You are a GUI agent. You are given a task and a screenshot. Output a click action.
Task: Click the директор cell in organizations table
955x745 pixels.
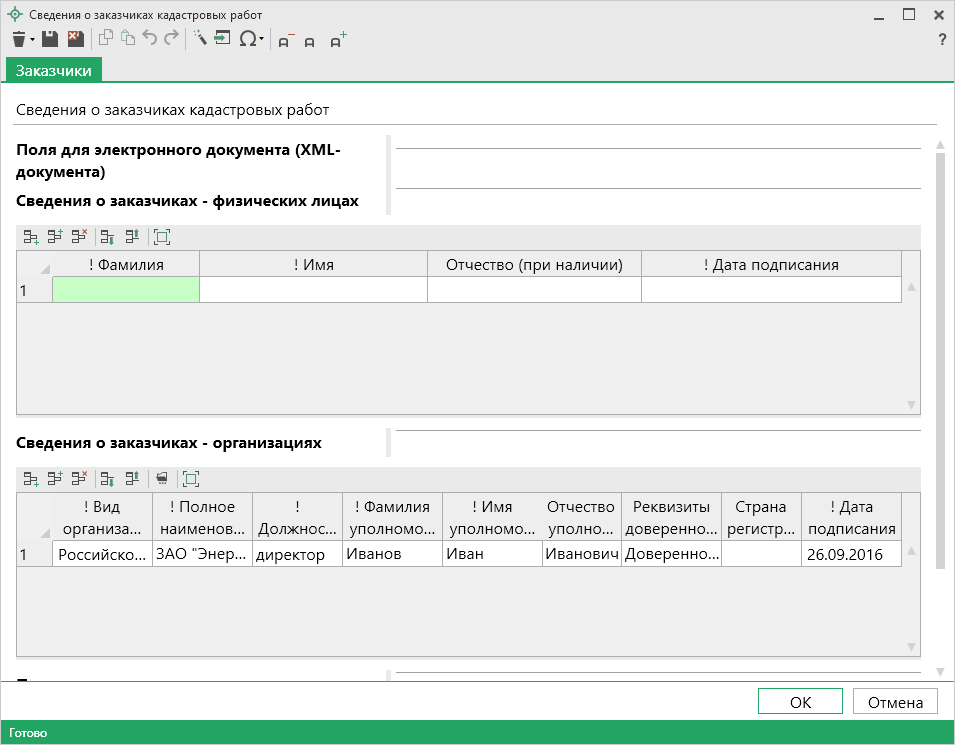tap(297, 554)
